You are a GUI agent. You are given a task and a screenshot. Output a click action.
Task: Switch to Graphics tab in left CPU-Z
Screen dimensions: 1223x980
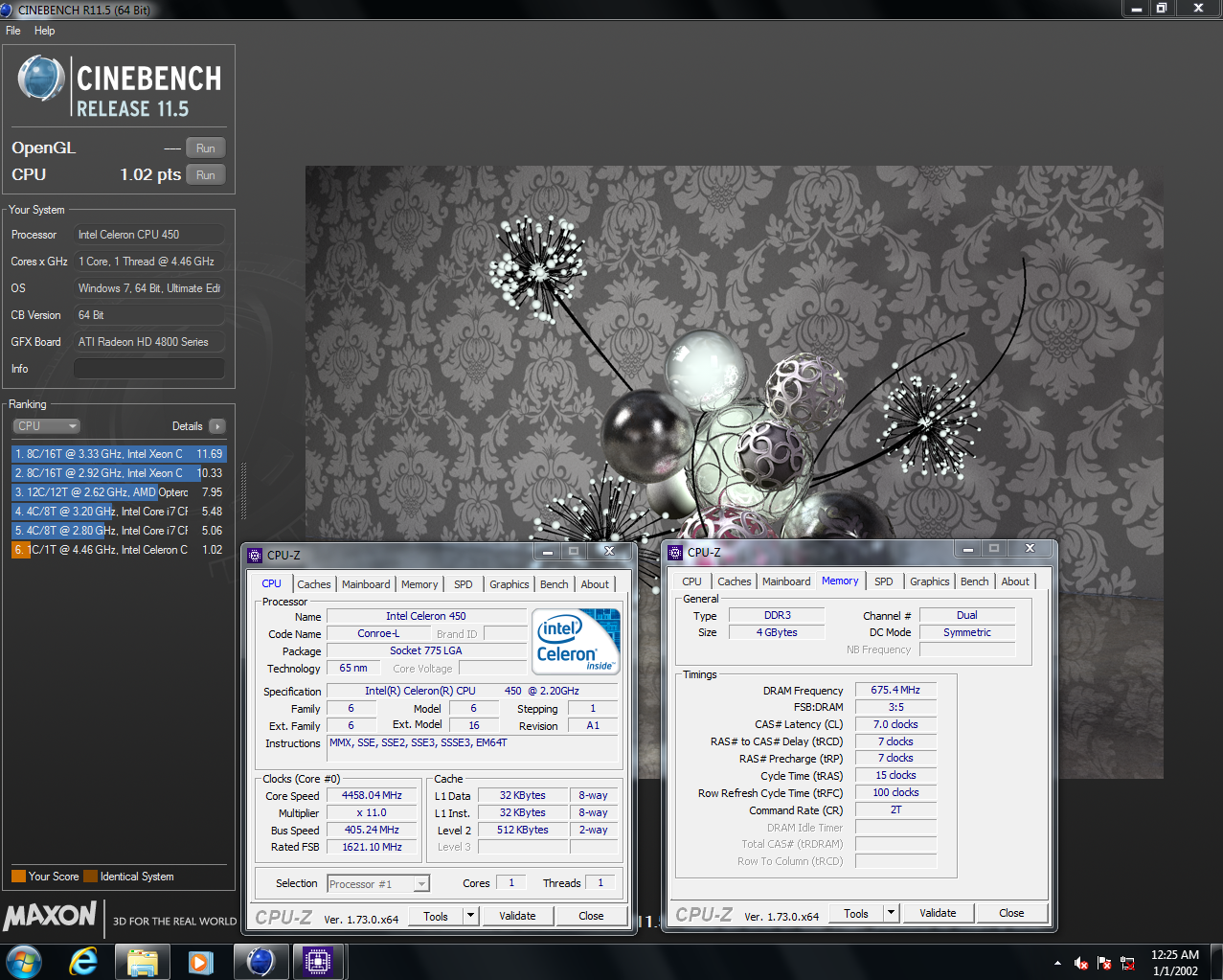pos(510,584)
